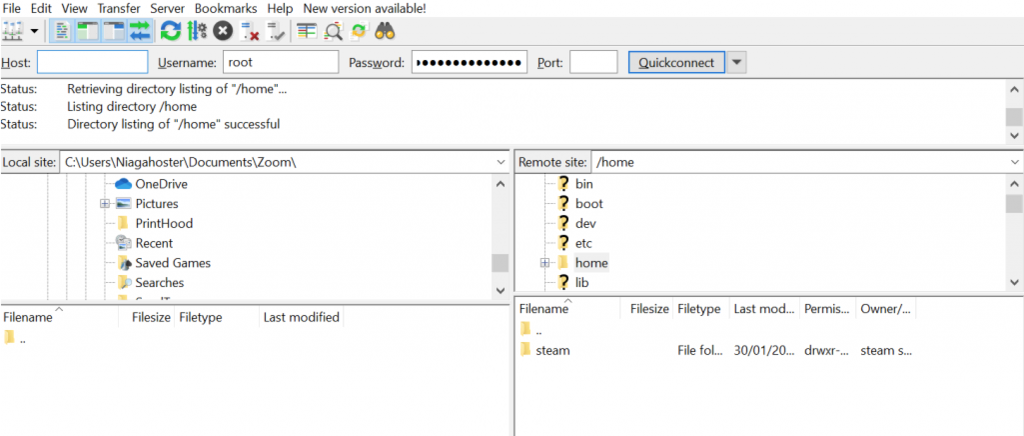Select OneDrive in the local tree
Screen dimensions: 1024x436
pyautogui.click(x=161, y=184)
